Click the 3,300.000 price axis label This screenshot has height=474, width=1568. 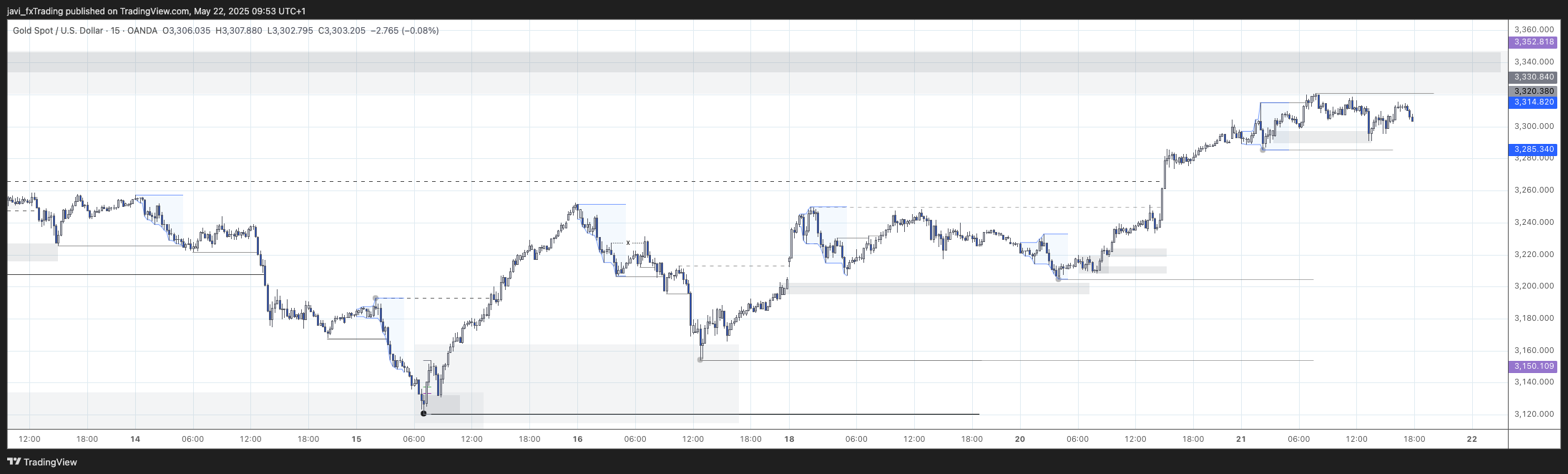[1534, 126]
